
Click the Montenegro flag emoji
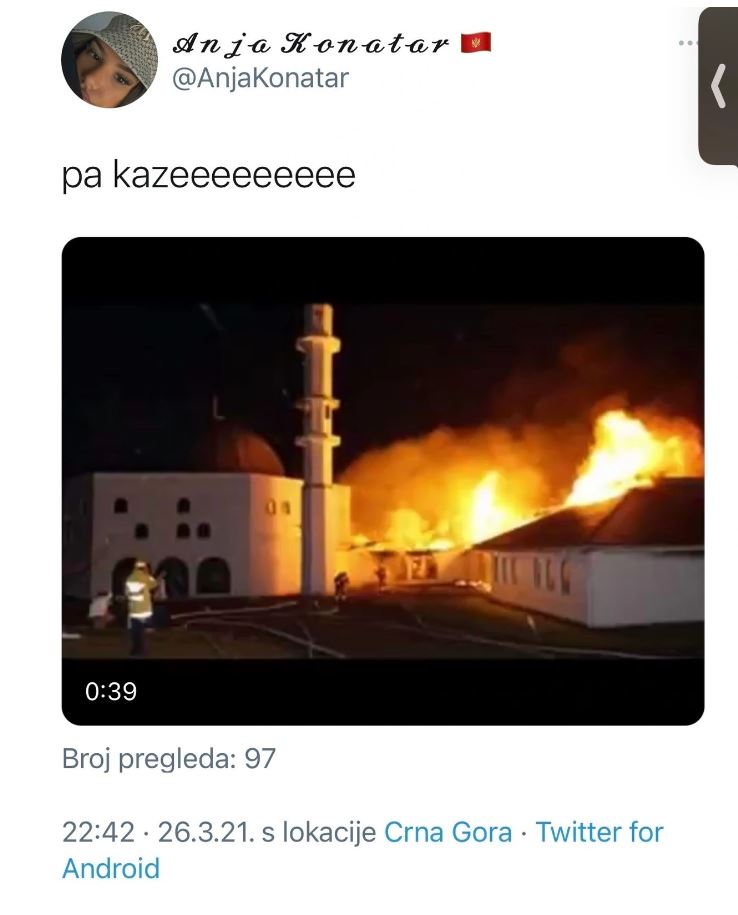tap(475, 43)
